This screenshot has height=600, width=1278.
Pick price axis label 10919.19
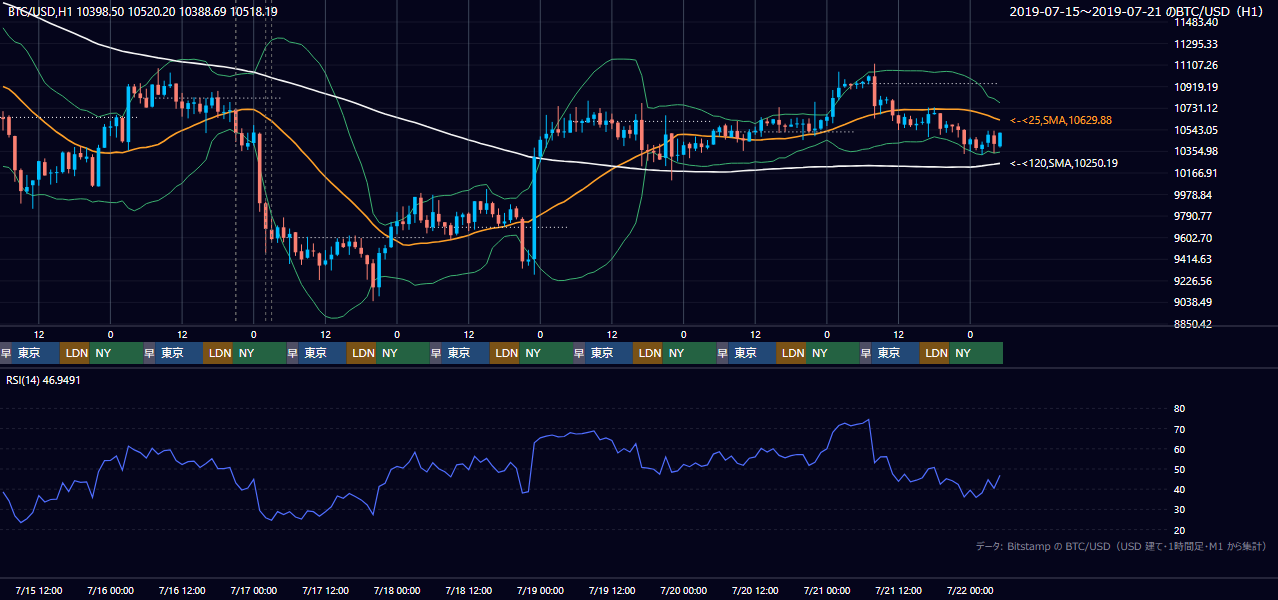pos(1196,87)
